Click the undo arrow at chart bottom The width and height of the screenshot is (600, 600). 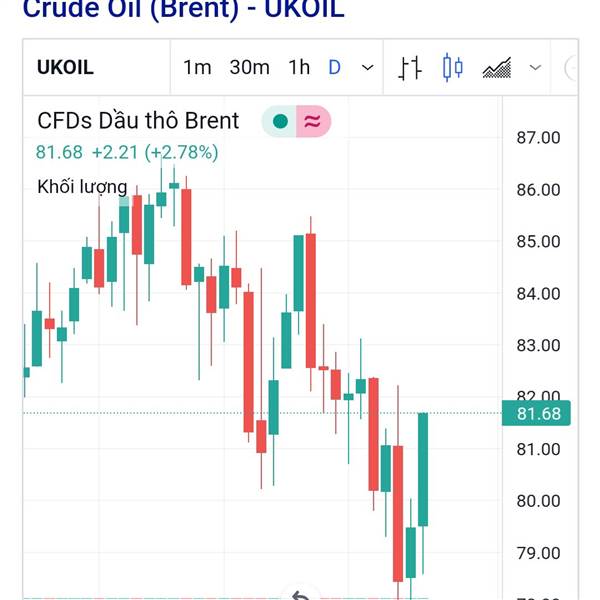301,595
